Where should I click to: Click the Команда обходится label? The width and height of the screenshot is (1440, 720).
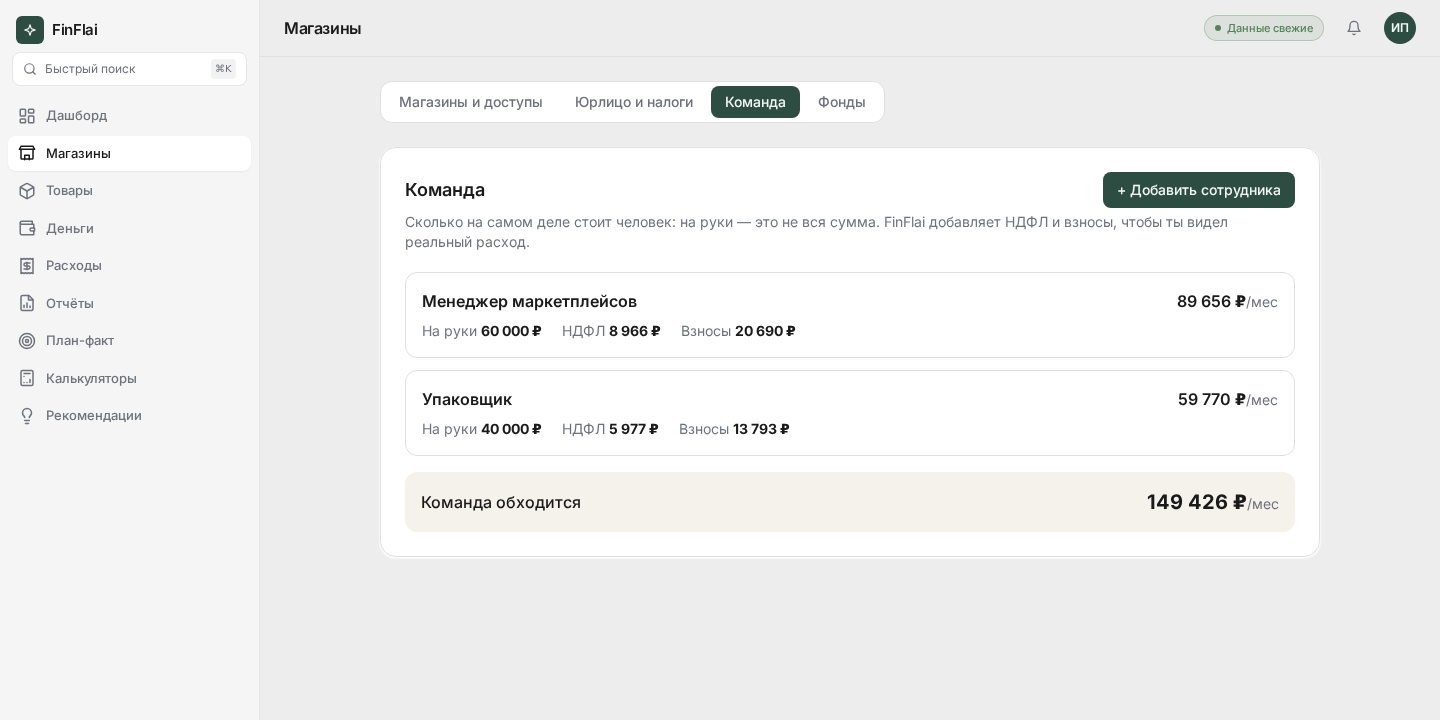501,502
